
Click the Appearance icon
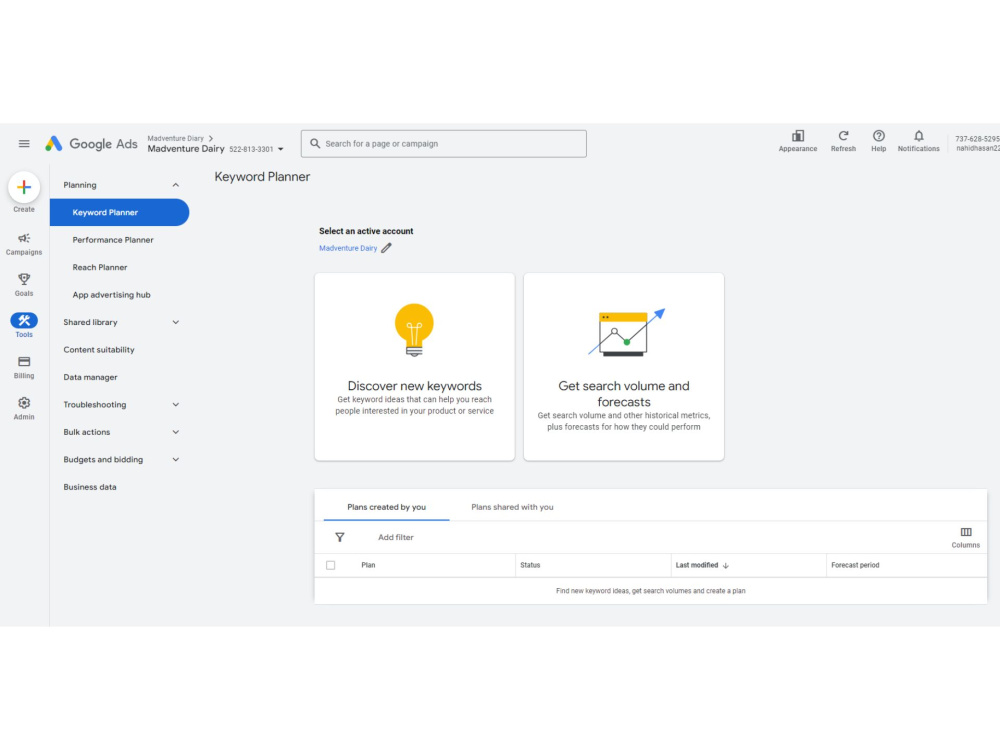(x=797, y=136)
